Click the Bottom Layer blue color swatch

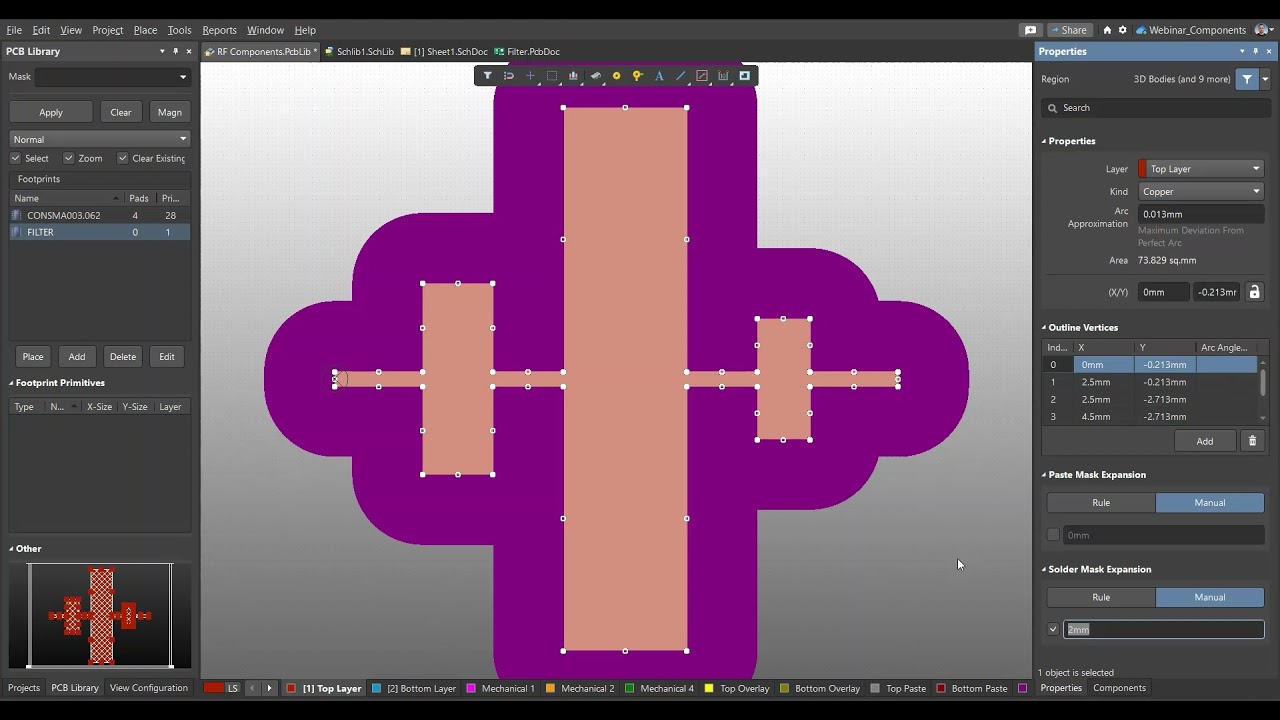[377, 688]
